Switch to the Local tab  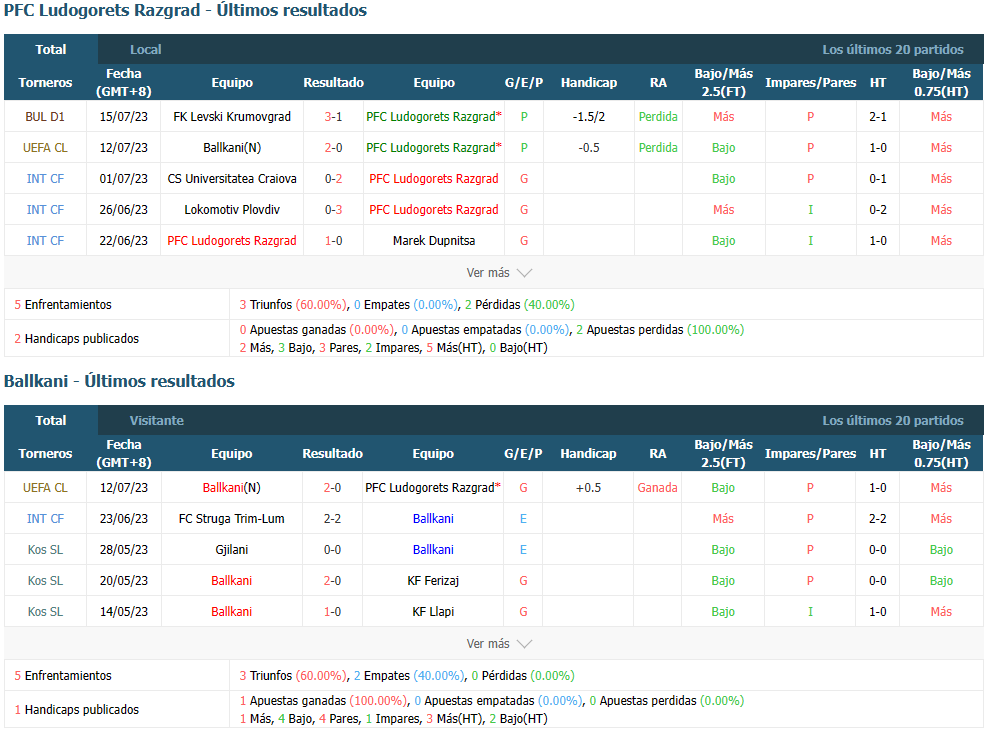coord(146,49)
